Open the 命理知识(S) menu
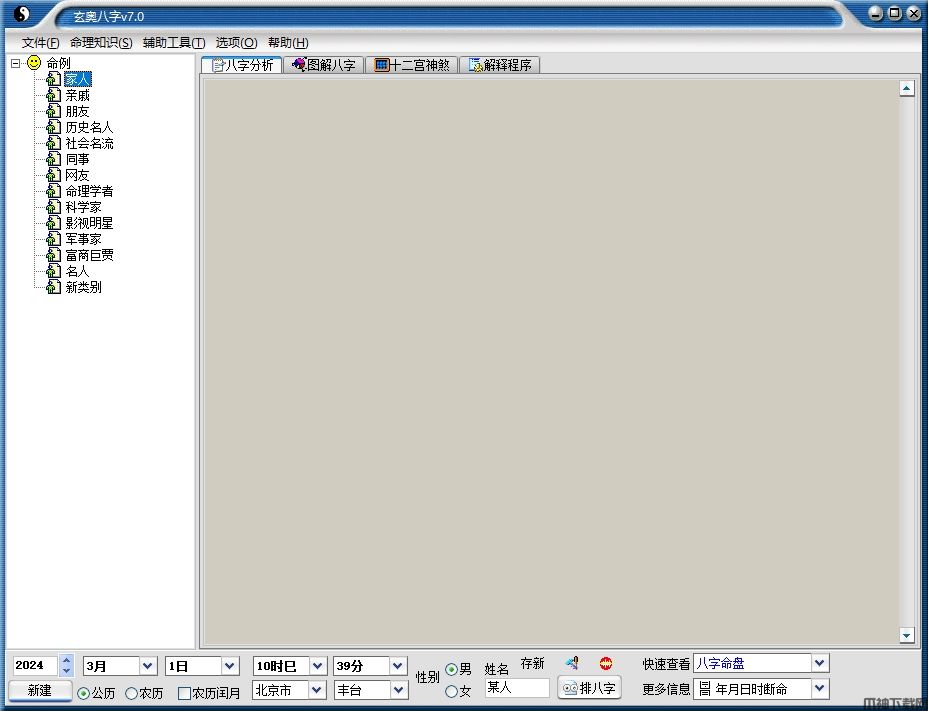 pos(101,43)
